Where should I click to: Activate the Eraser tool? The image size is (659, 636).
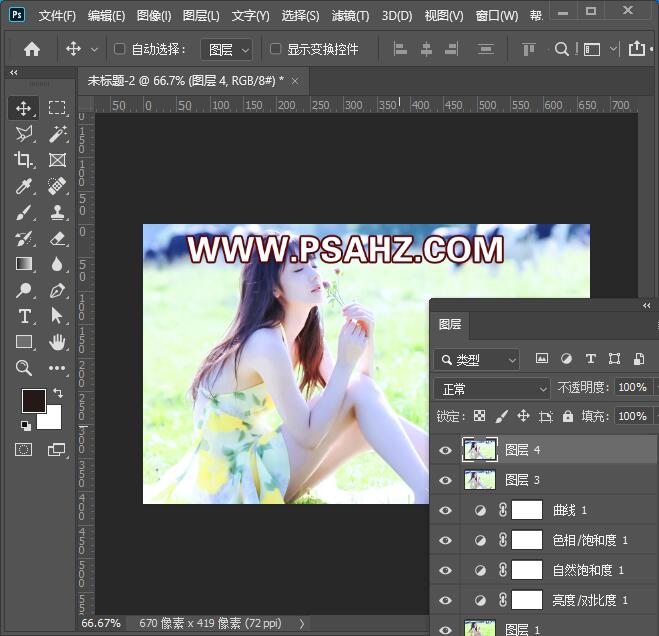57,238
